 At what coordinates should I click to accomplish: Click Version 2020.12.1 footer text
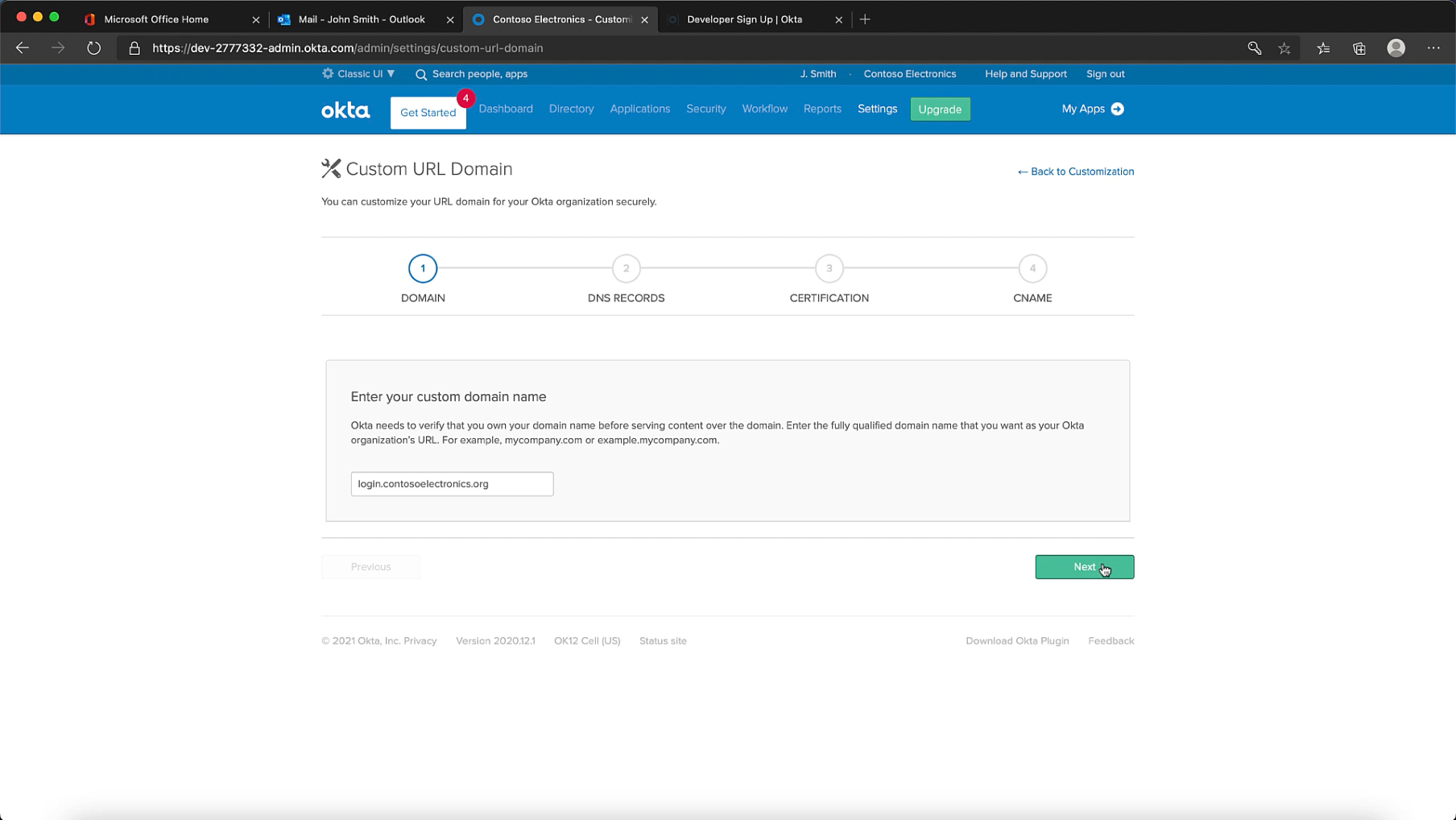[495, 641]
